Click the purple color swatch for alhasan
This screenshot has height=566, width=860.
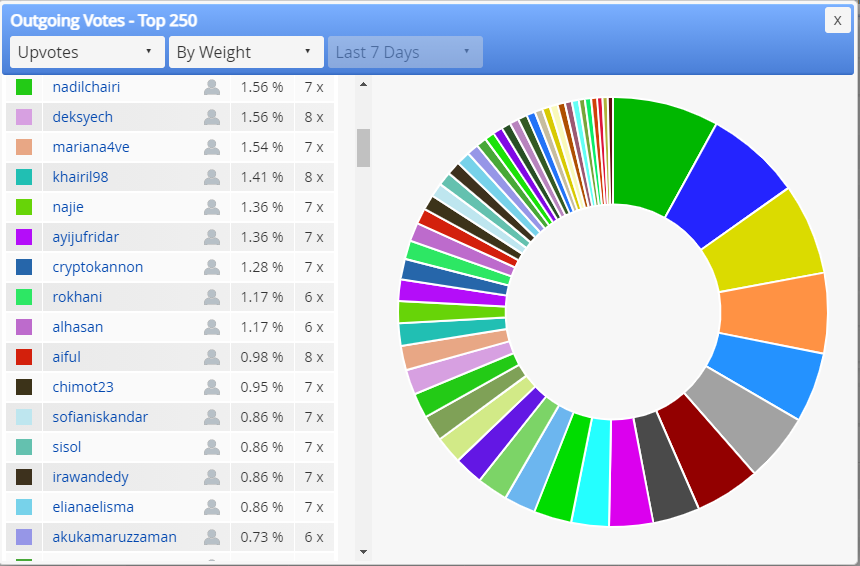[x=24, y=327]
